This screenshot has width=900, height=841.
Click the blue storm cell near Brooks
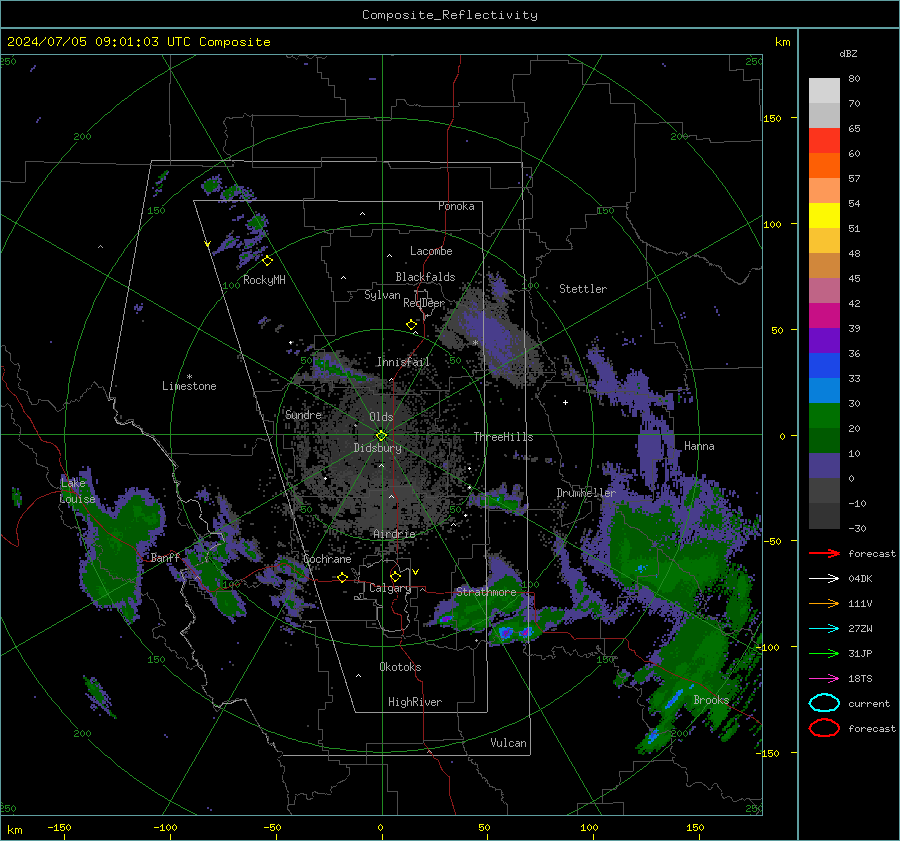[x=673, y=700]
